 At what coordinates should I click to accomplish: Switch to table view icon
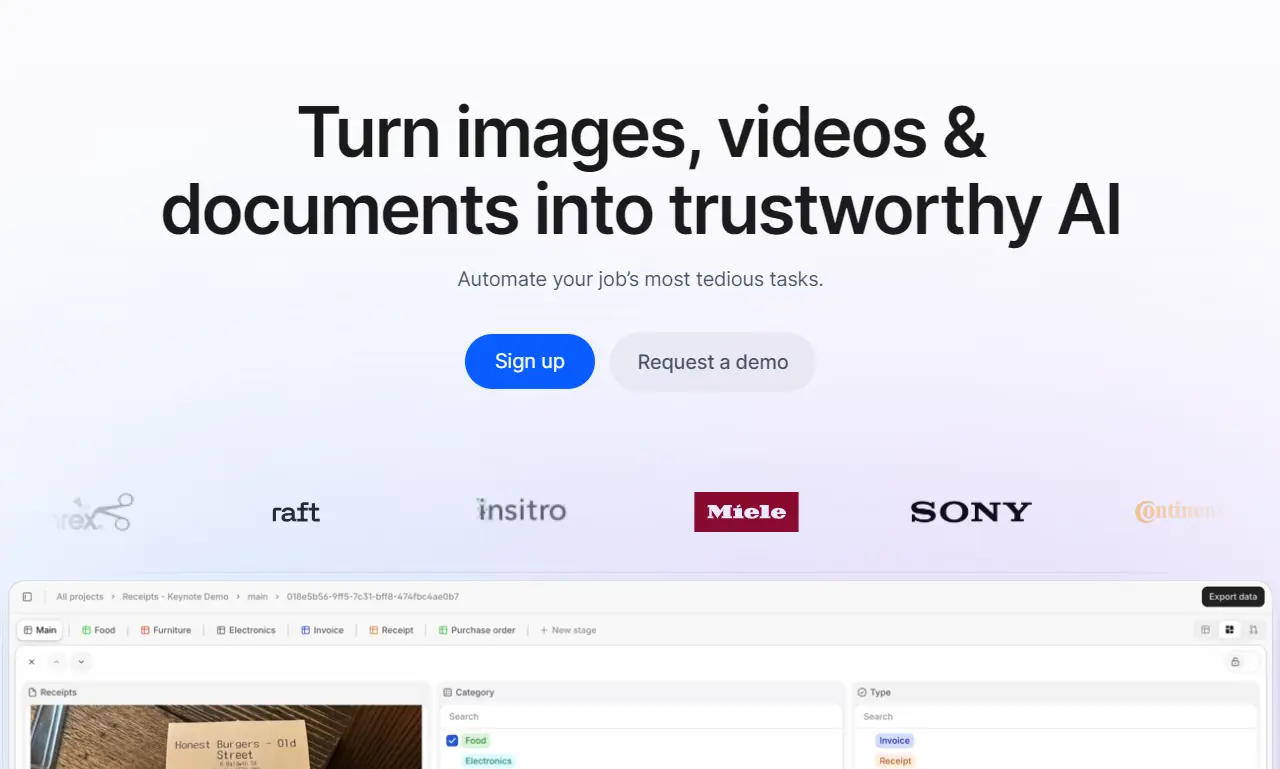tap(1206, 630)
